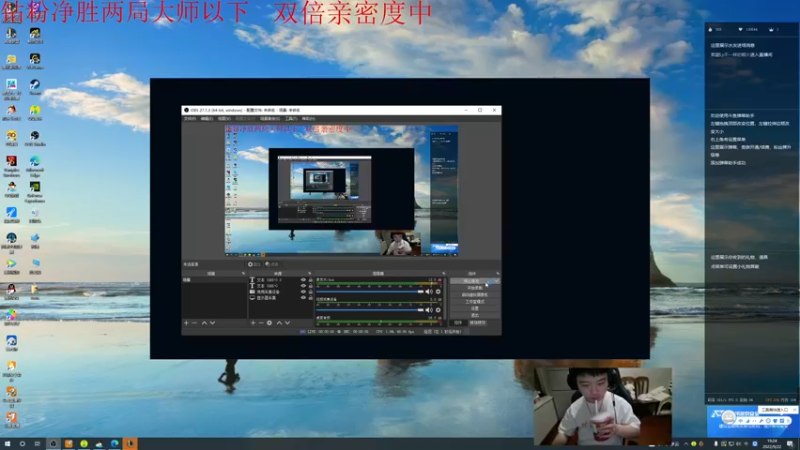The image size is (800, 450).
Task: Click the stop streaming button in OBS controls
Action: click(x=474, y=281)
